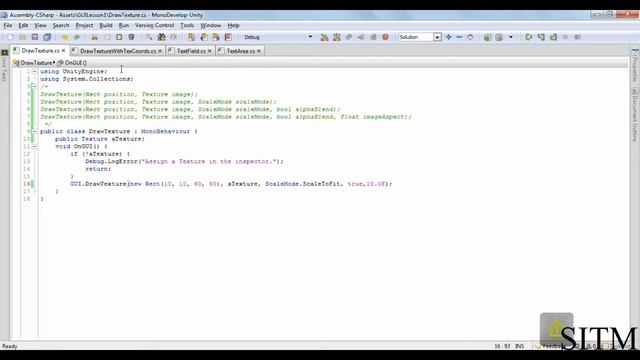
Task: Click the Redo toolbar icon
Action: pos(77,37)
